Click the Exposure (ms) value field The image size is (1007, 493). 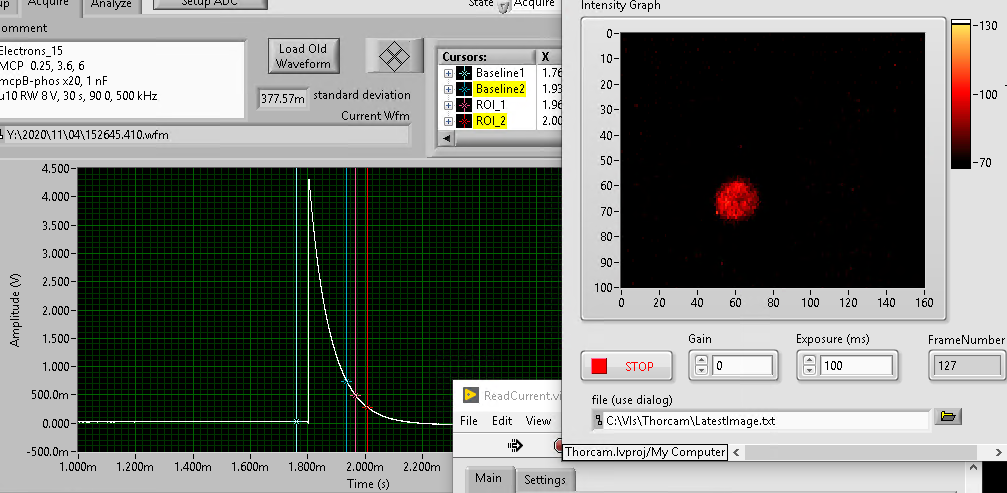tap(856, 366)
